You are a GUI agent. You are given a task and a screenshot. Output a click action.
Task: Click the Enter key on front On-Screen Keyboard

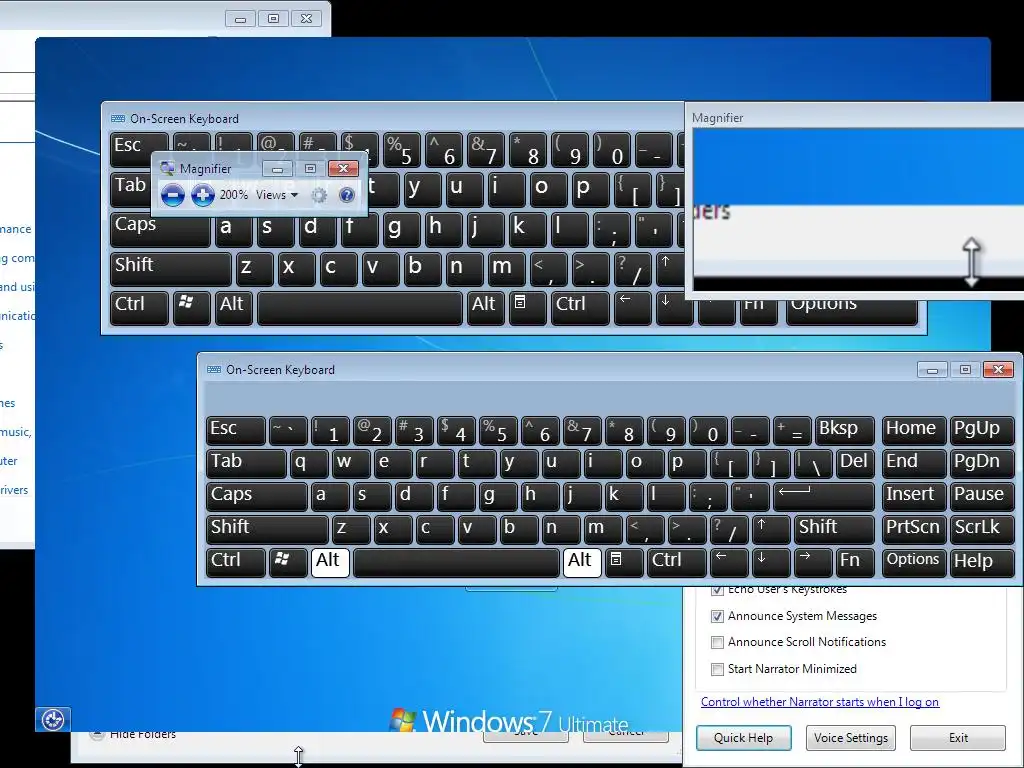pyautogui.click(x=824, y=496)
